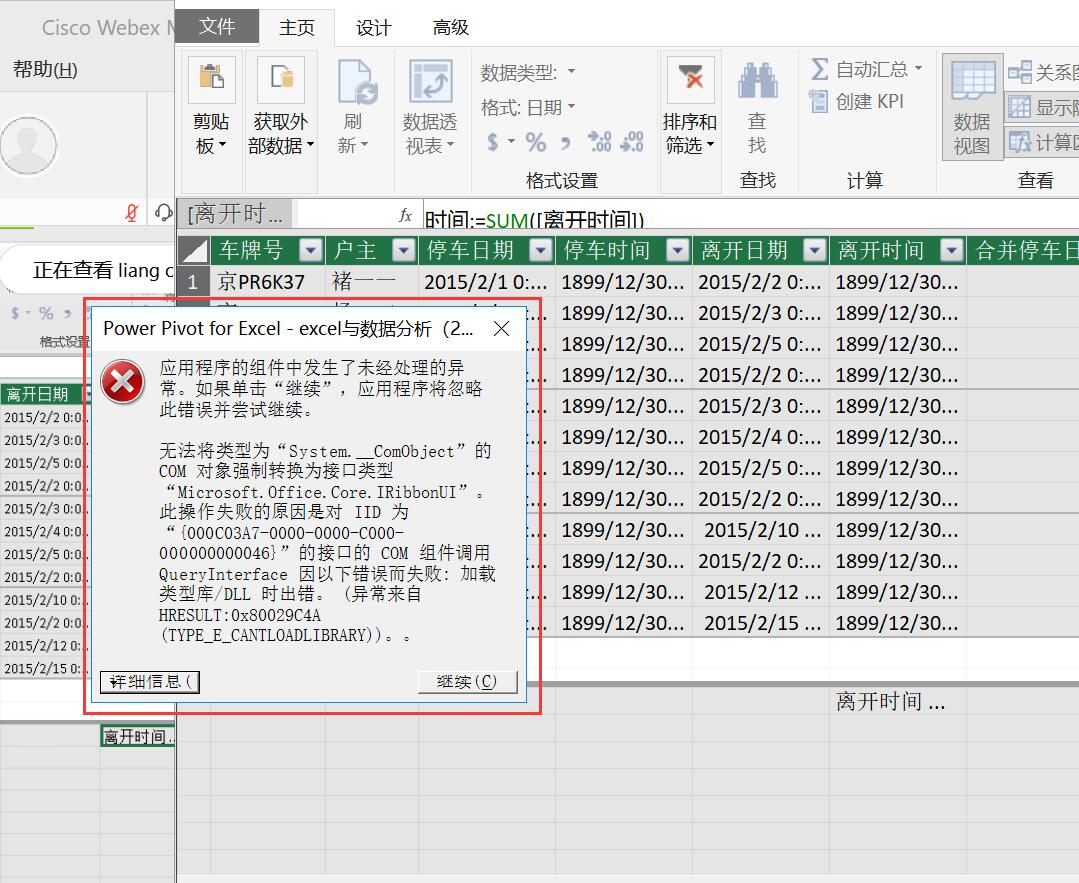The height and width of the screenshot is (883, 1079).
Task: Select all cells via table corner
Action: [x=193, y=251]
